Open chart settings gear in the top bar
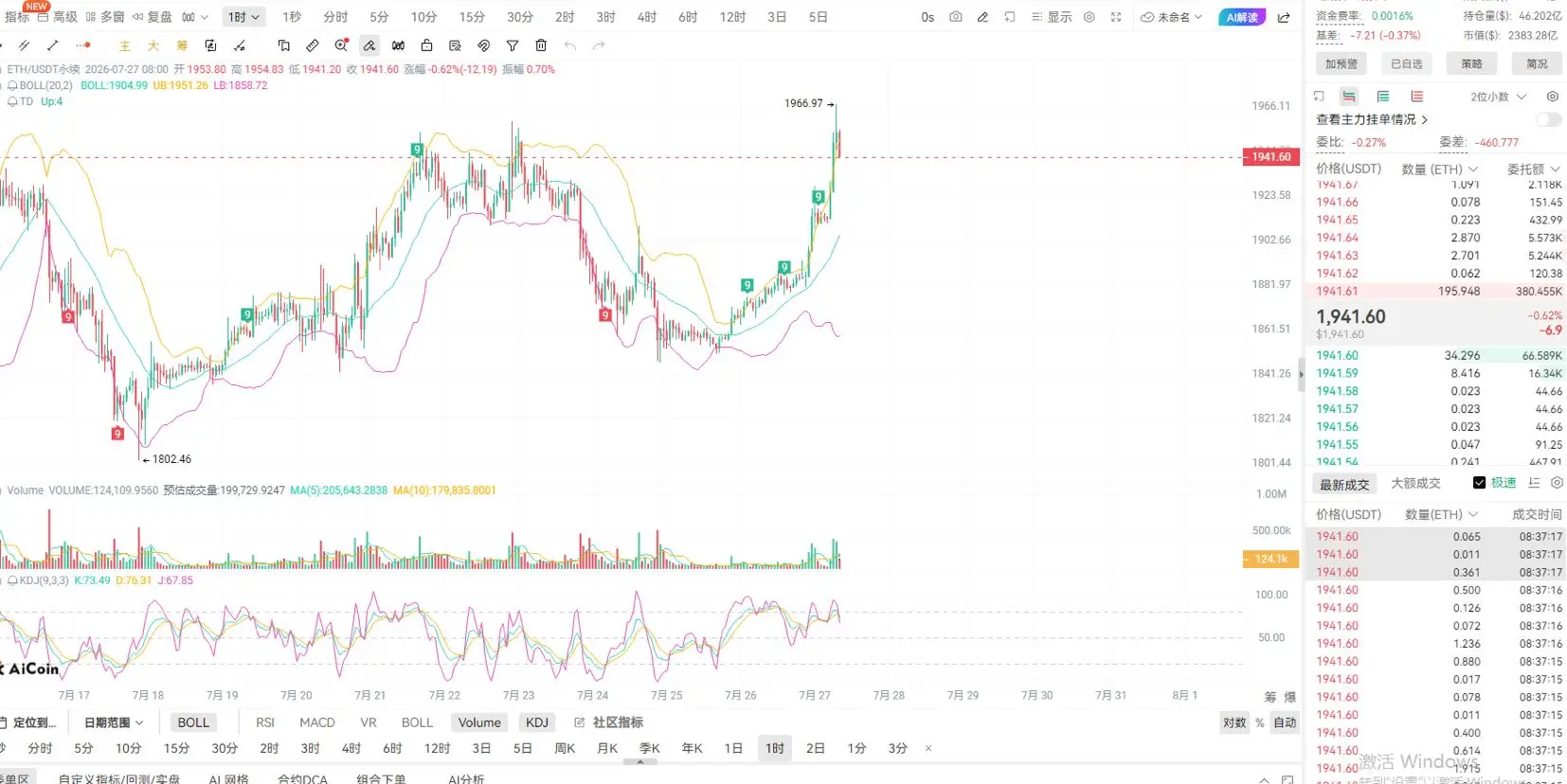 [1089, 17]
